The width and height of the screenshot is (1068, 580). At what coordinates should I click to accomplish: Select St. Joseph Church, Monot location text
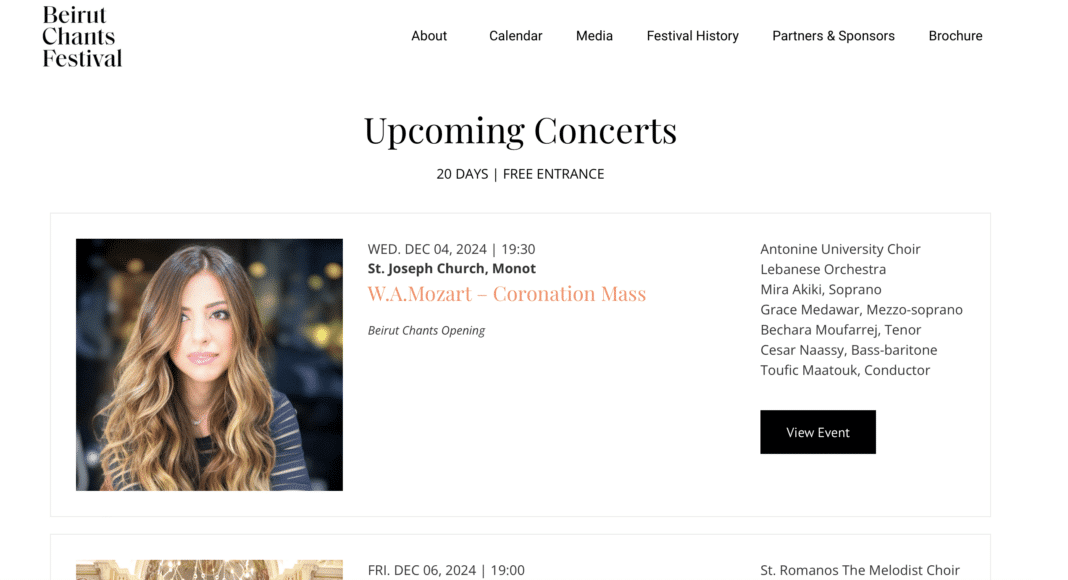(x=451, y=268)
